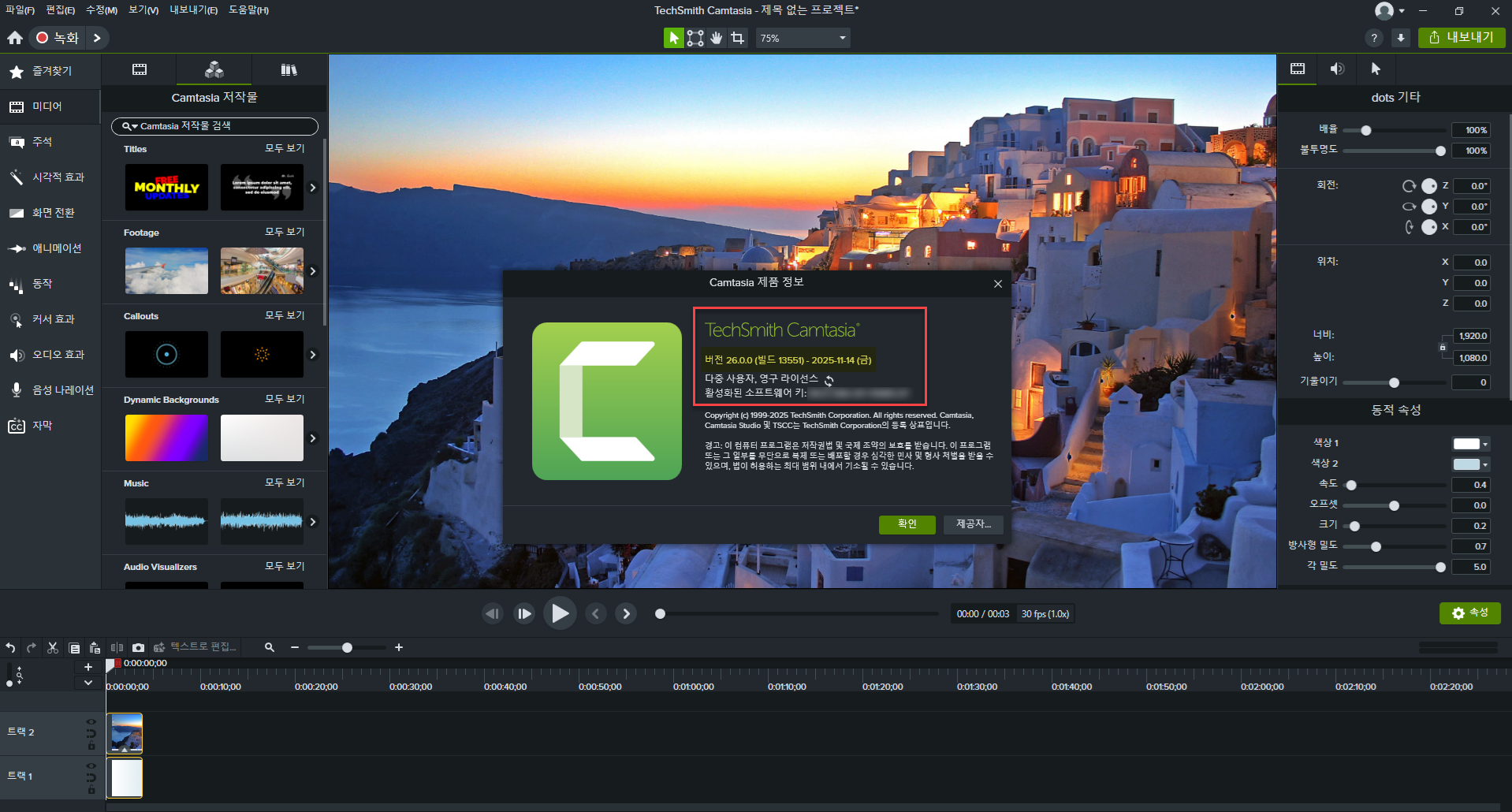Click the green 내보내기 export button
Viewport: 1512px width, 812px height.
point(1462,38)
